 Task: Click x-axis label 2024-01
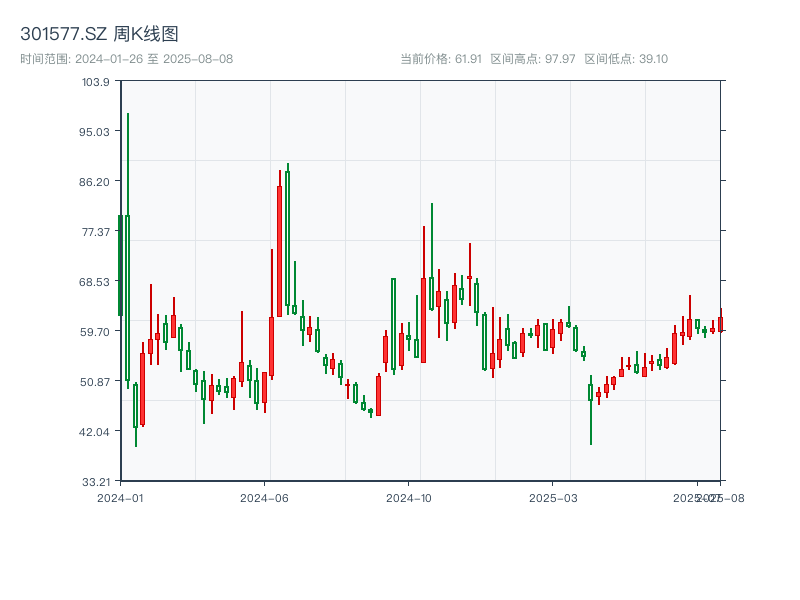tap(120, 498)
